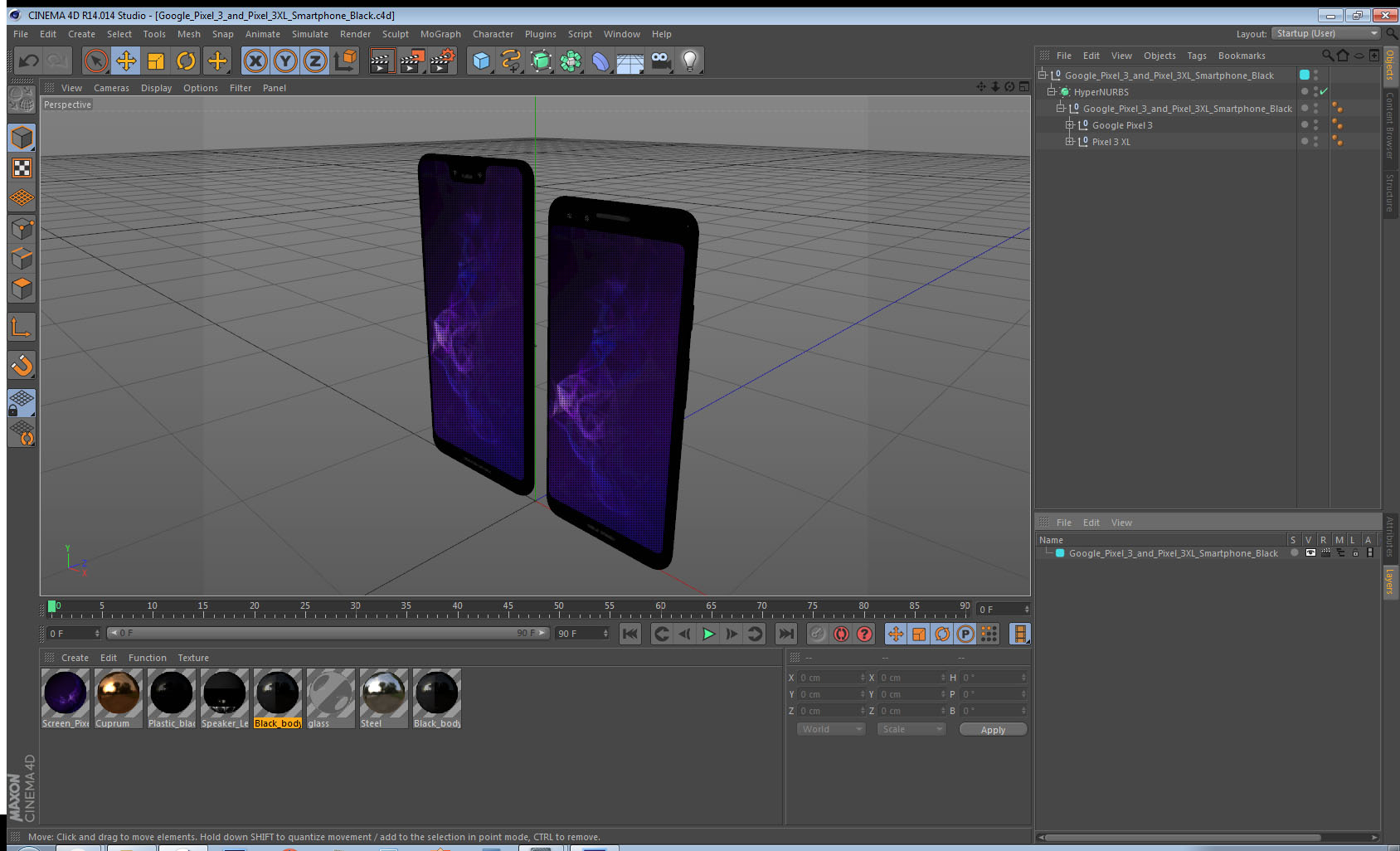This screenshot has width=1400, height=851.
Task: Go to end of animation
Action: click(x=785, y=634)
